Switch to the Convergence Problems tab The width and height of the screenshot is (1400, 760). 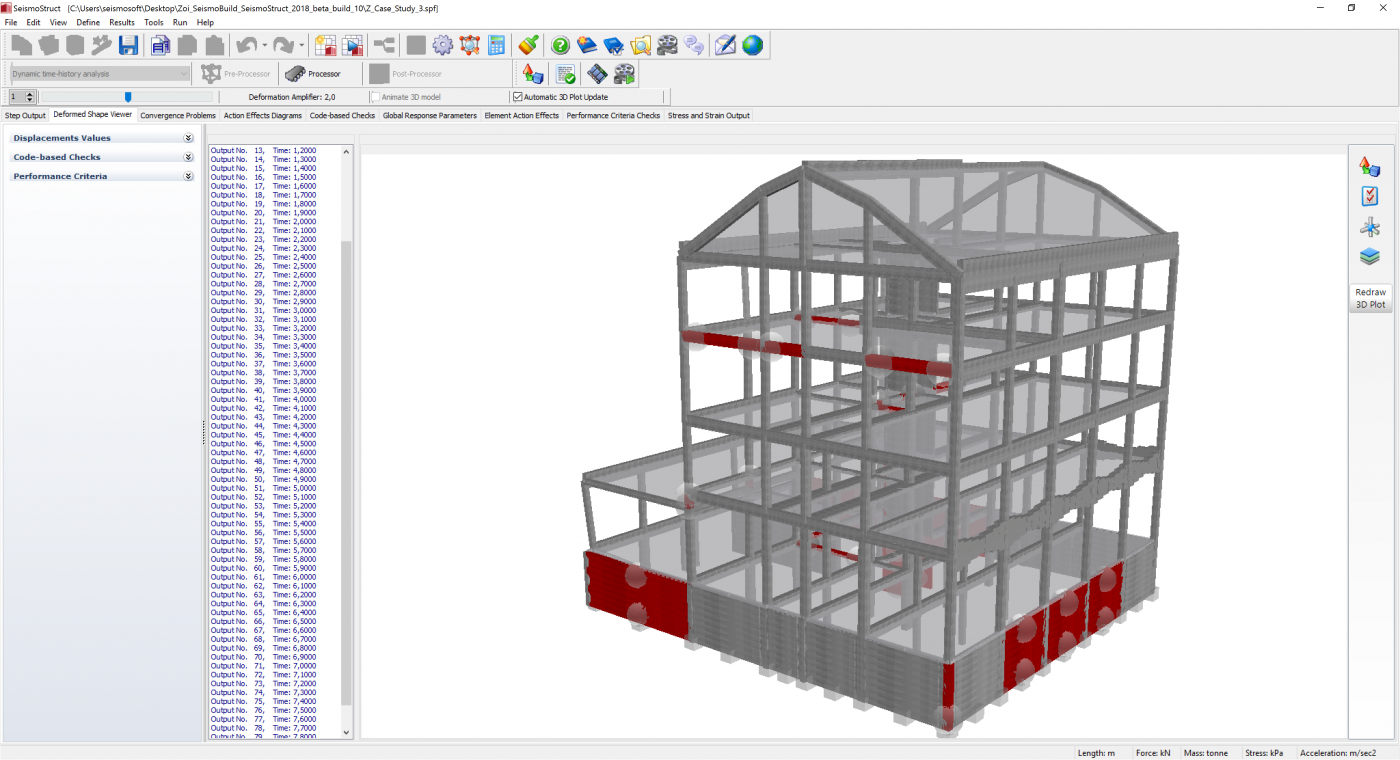coord(178,116)
